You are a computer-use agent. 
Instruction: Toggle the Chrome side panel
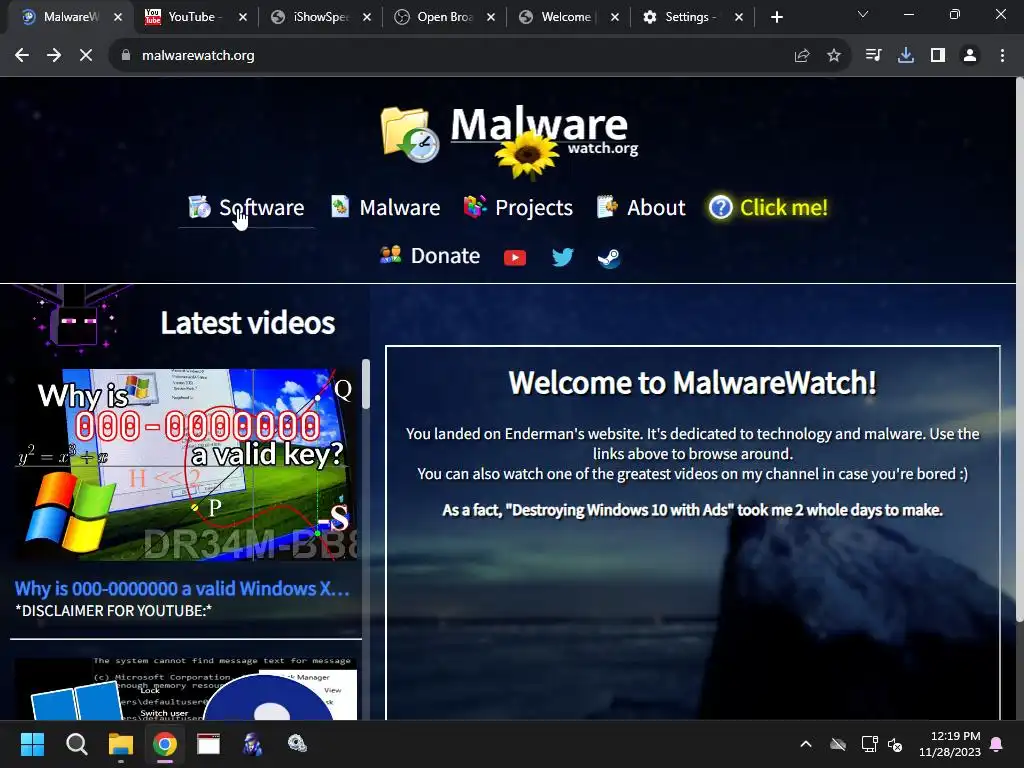click(938, 56)
